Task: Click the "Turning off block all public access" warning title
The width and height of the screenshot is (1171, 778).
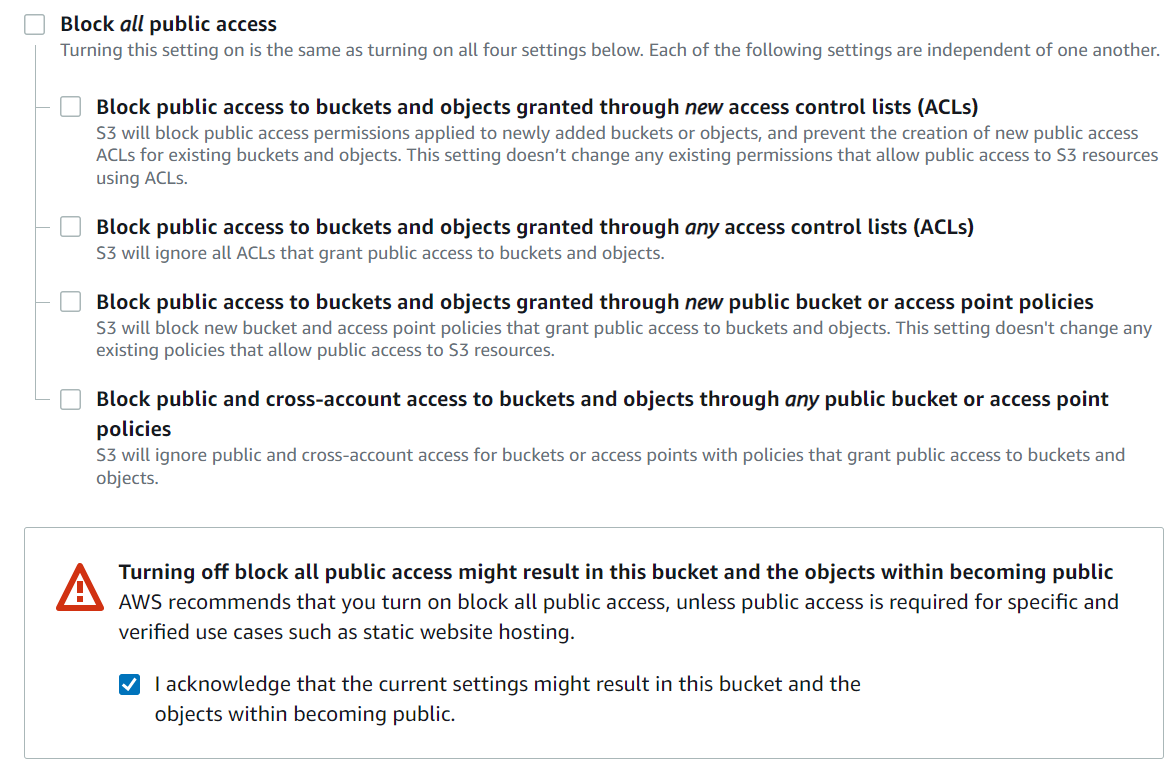Action: tap(615, 572)
